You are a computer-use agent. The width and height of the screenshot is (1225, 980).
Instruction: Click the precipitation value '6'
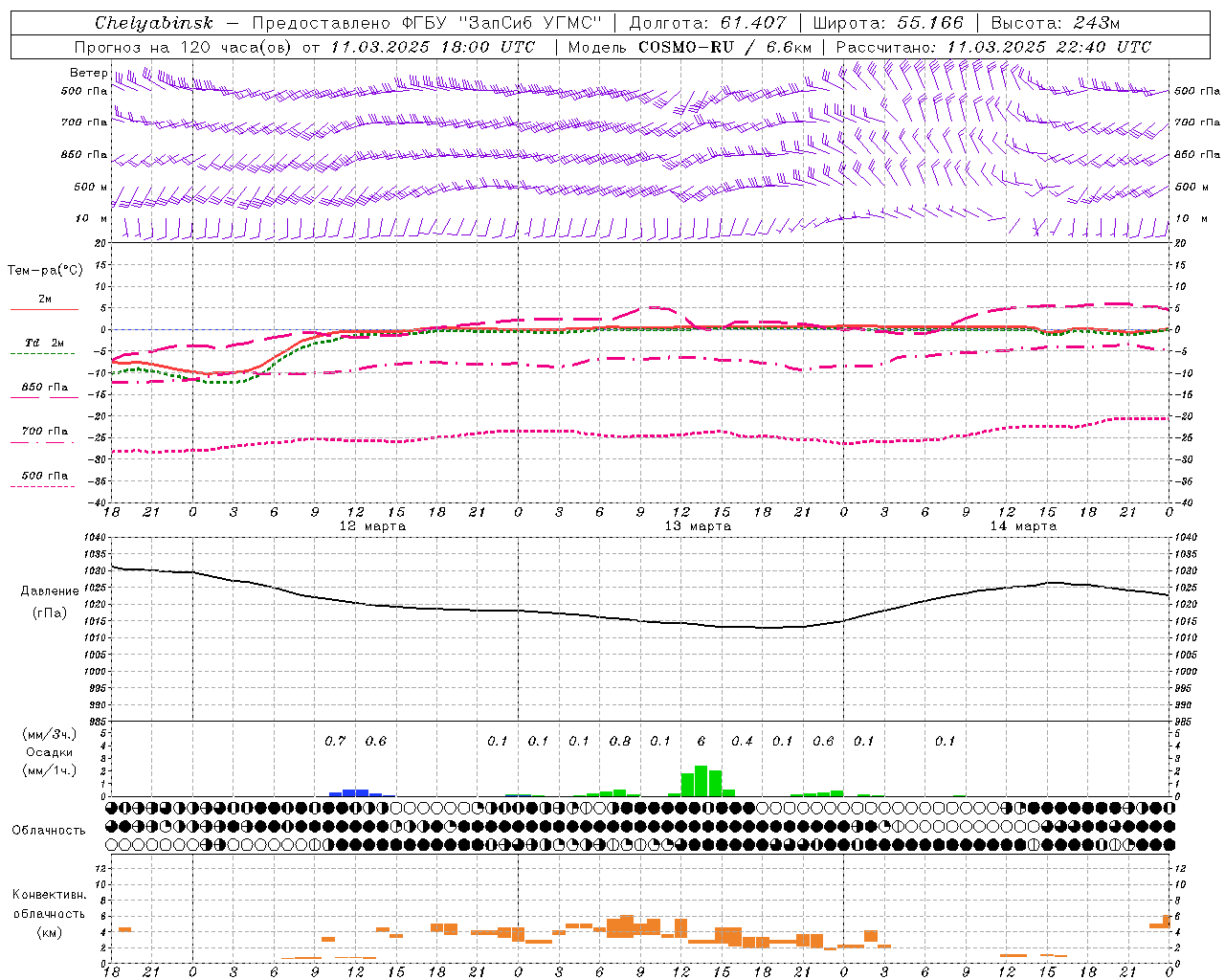(x=702, y=741)
